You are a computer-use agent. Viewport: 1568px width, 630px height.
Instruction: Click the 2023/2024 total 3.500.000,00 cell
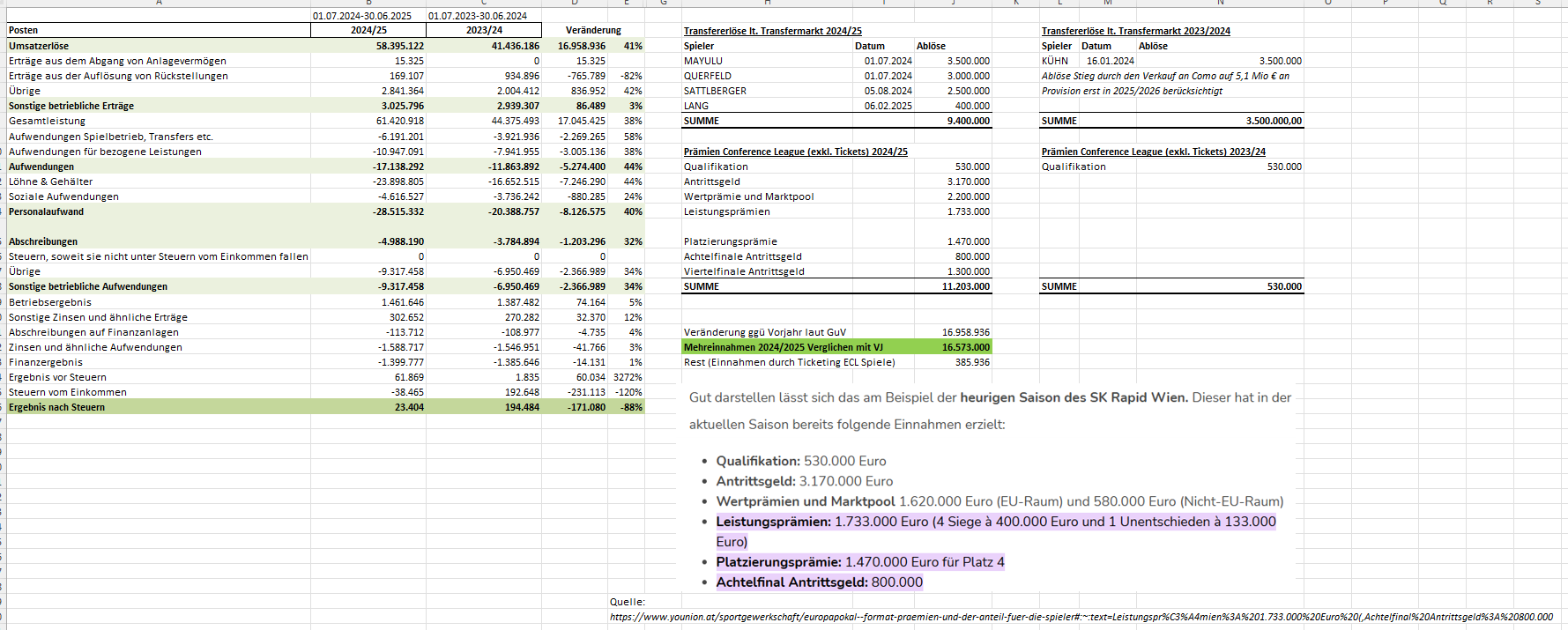point(1273,121)
